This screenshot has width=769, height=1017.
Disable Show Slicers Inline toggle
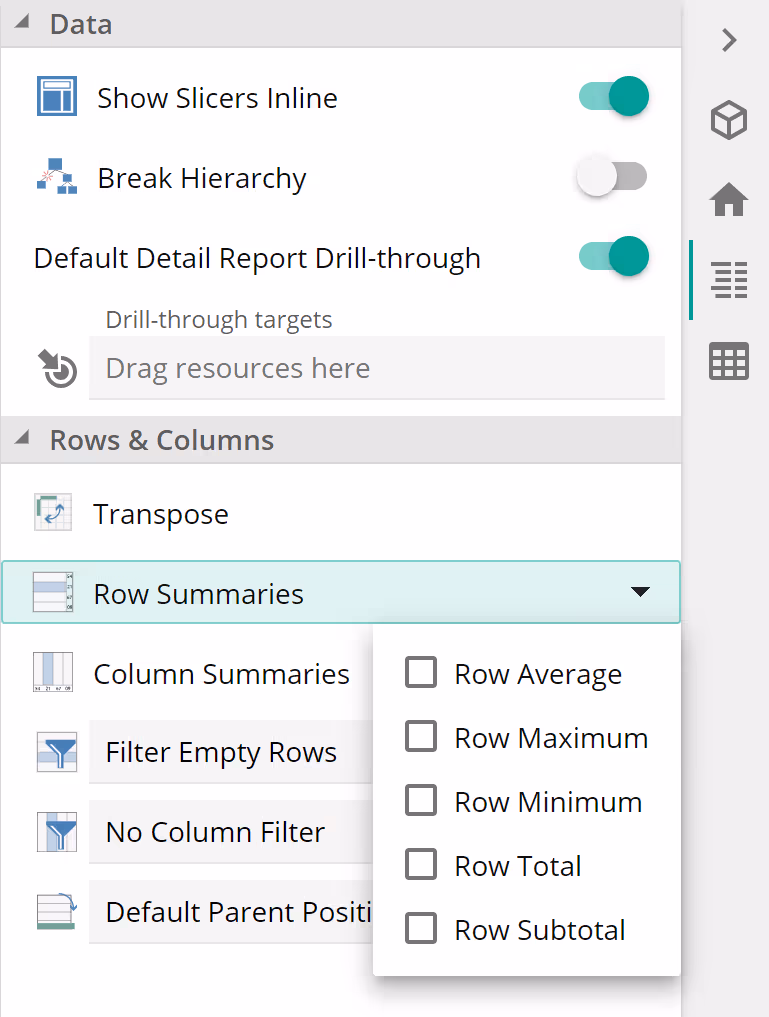pos(613,97)
